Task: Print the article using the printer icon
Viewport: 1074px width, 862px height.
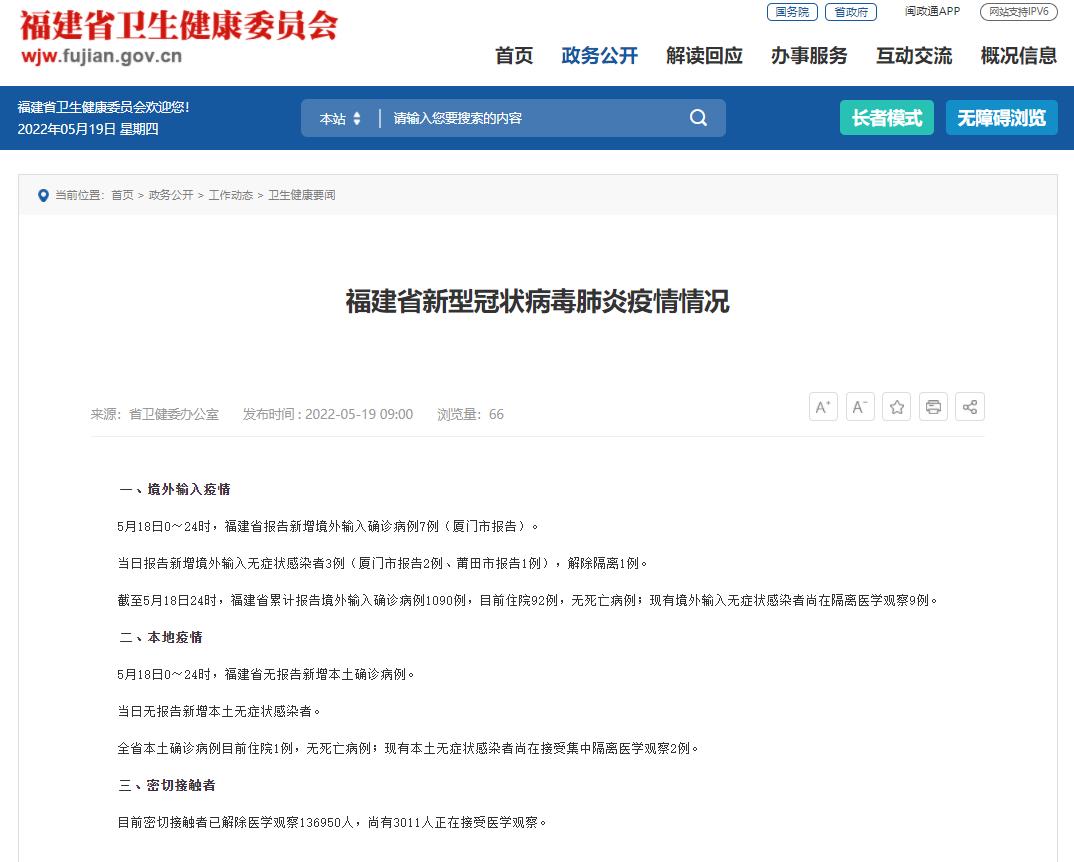Action: click(933, 407)
